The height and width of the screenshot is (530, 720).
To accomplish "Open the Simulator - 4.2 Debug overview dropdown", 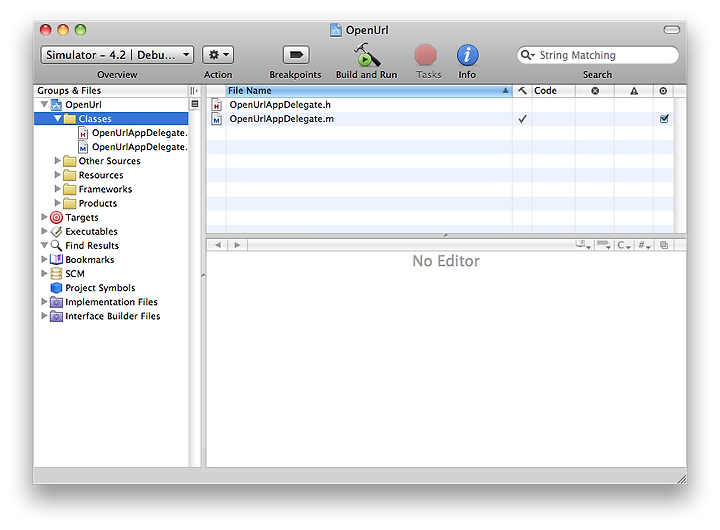I will coord(117,55).
